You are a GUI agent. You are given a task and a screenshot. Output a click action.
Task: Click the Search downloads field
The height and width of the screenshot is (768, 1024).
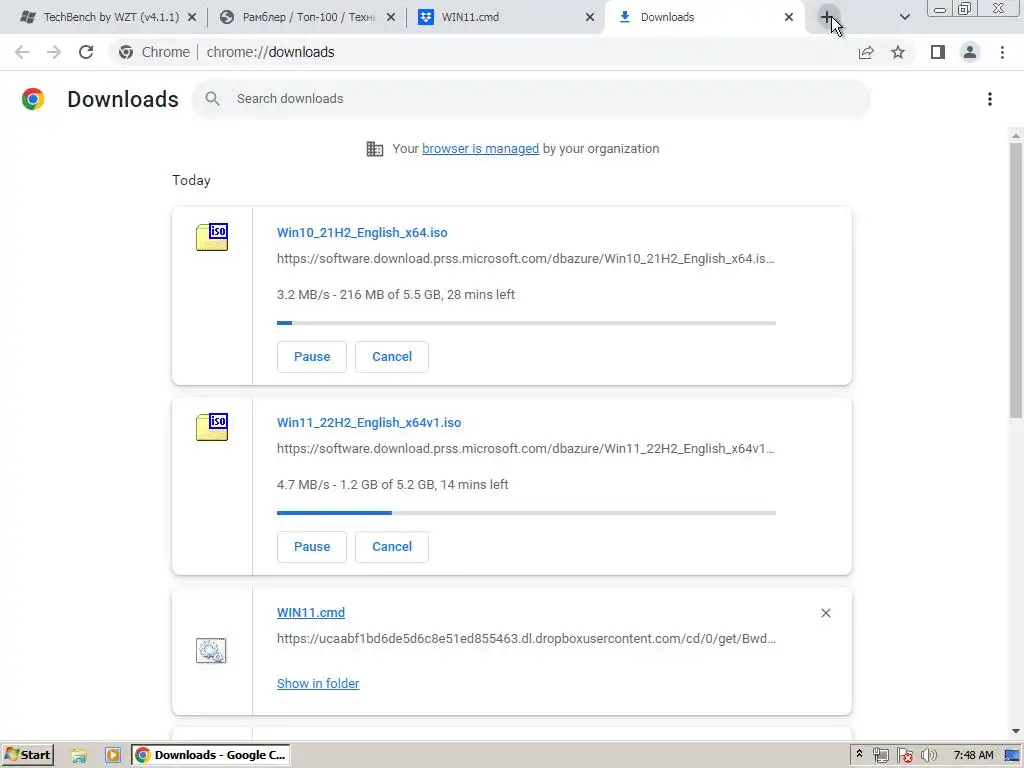click(531, 99)
